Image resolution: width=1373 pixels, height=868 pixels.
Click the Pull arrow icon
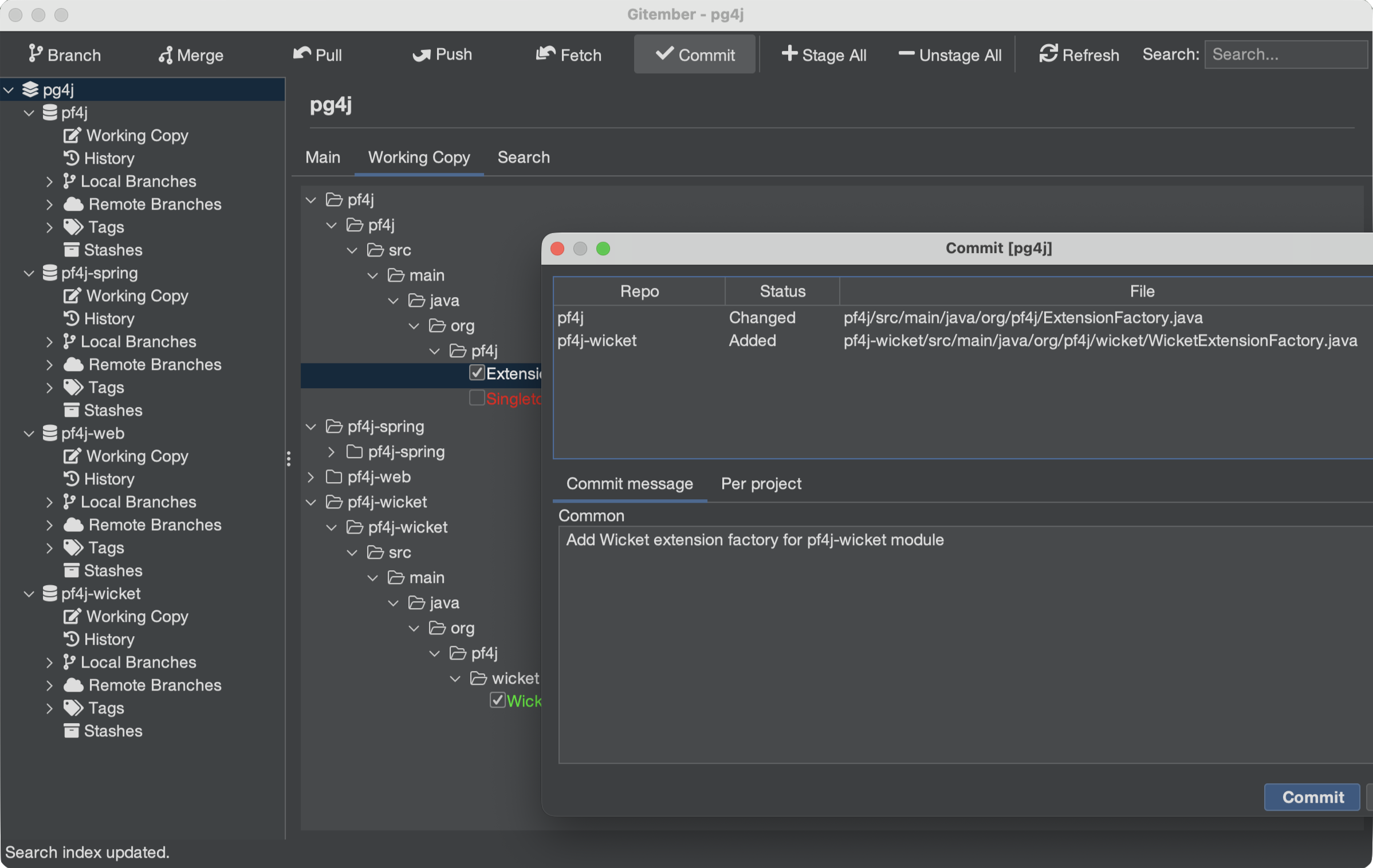tap(302, 54)
